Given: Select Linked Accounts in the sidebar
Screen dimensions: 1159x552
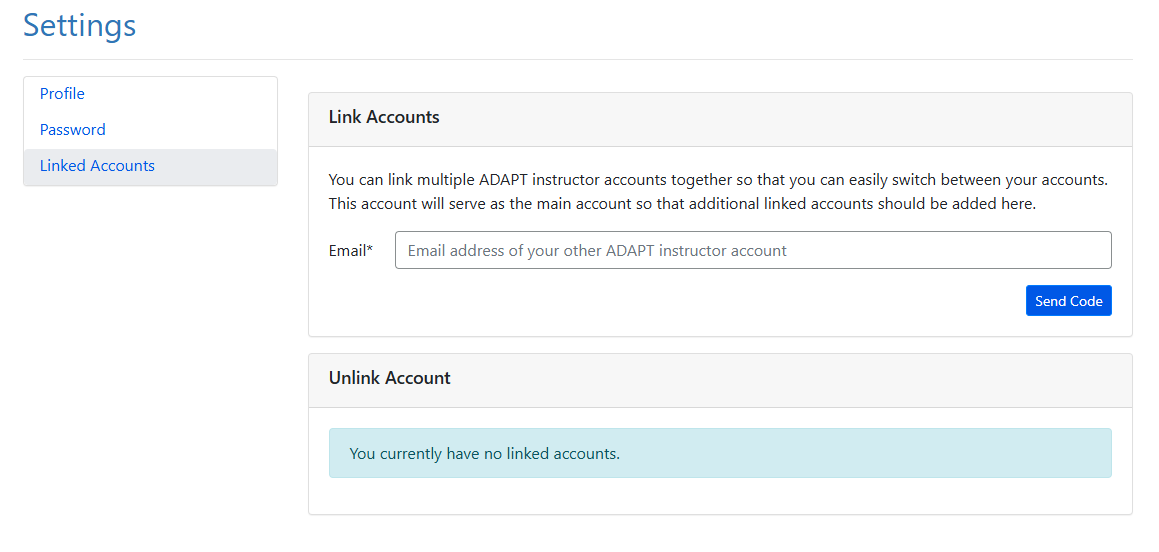Looking at the screenshot, I should [97, 166].
